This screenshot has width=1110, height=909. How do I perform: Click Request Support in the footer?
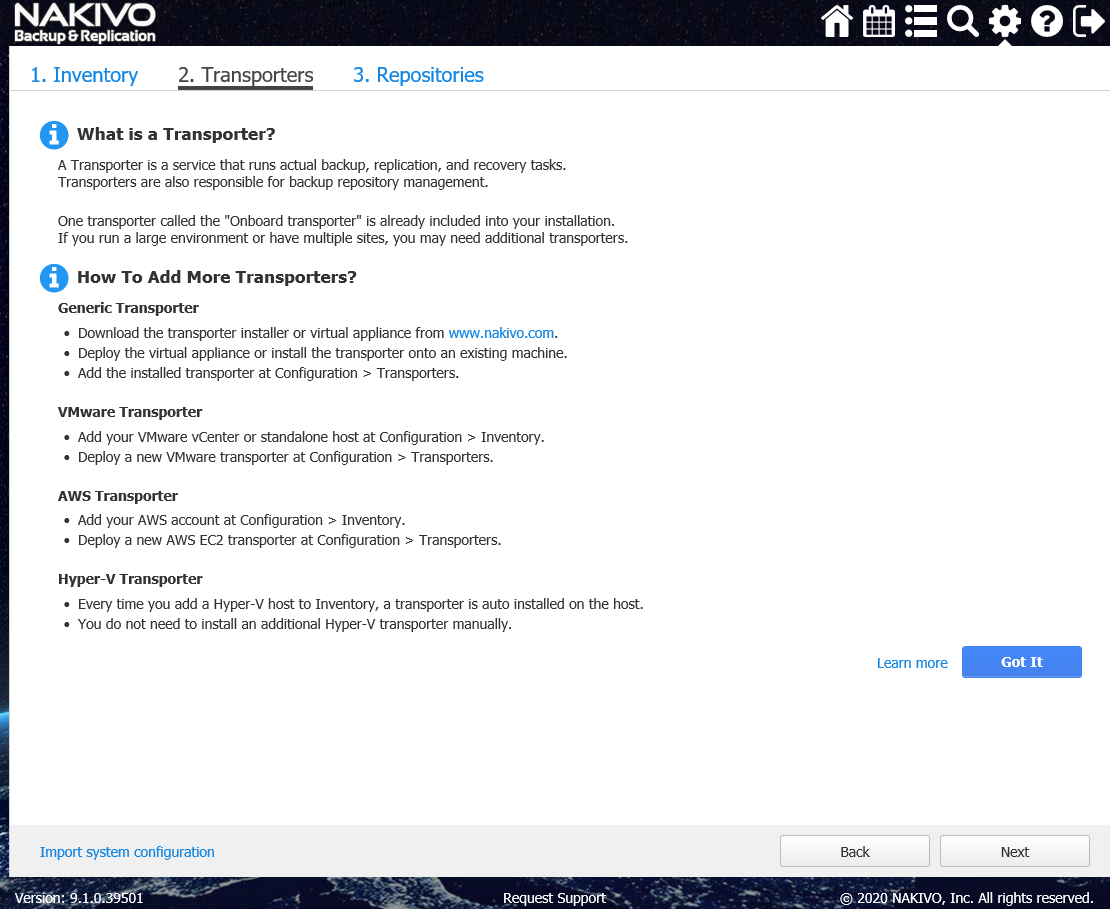click(x=554, y=898)
